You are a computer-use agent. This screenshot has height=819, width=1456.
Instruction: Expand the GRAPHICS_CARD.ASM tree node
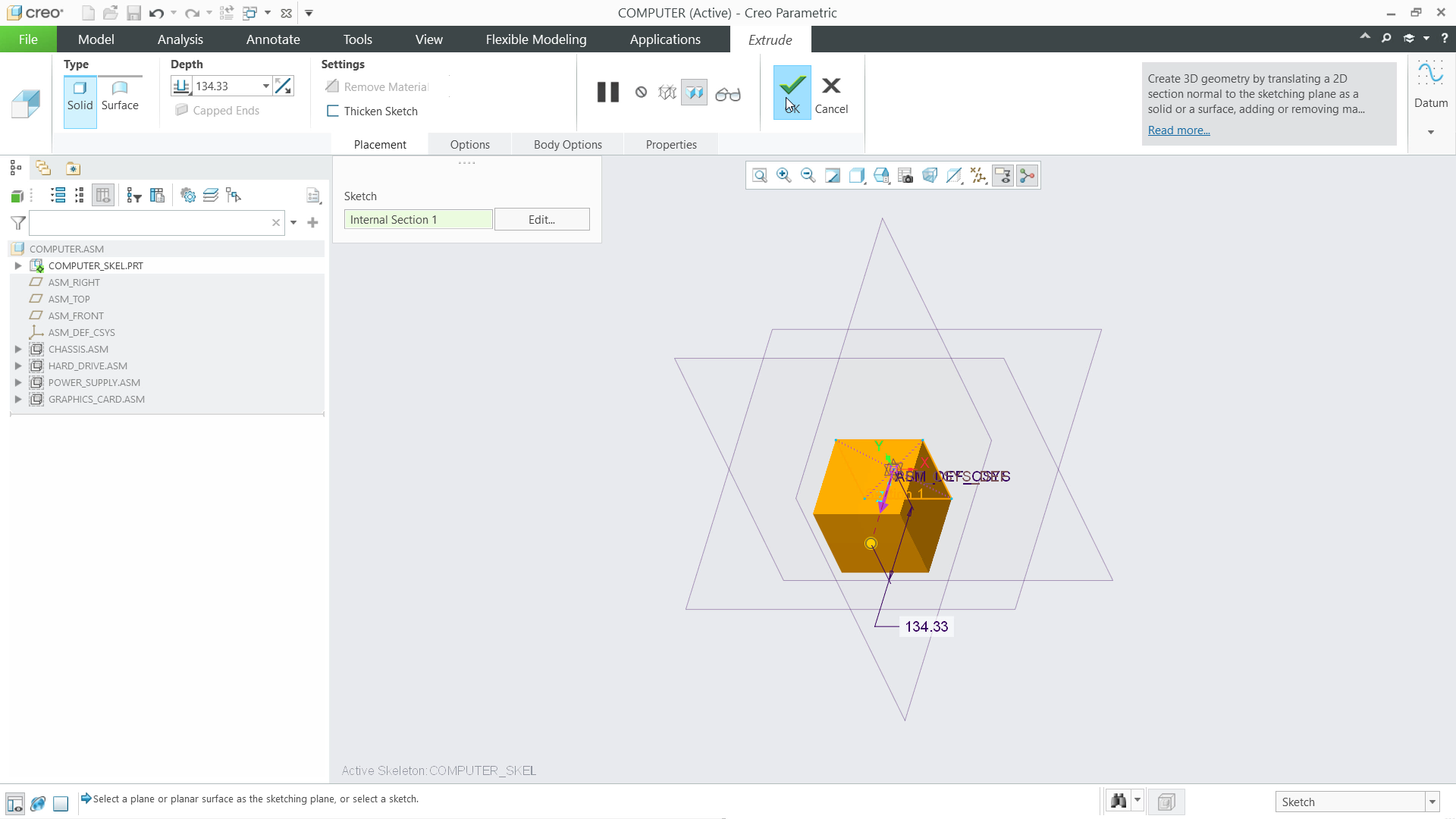tap(17, 399)
